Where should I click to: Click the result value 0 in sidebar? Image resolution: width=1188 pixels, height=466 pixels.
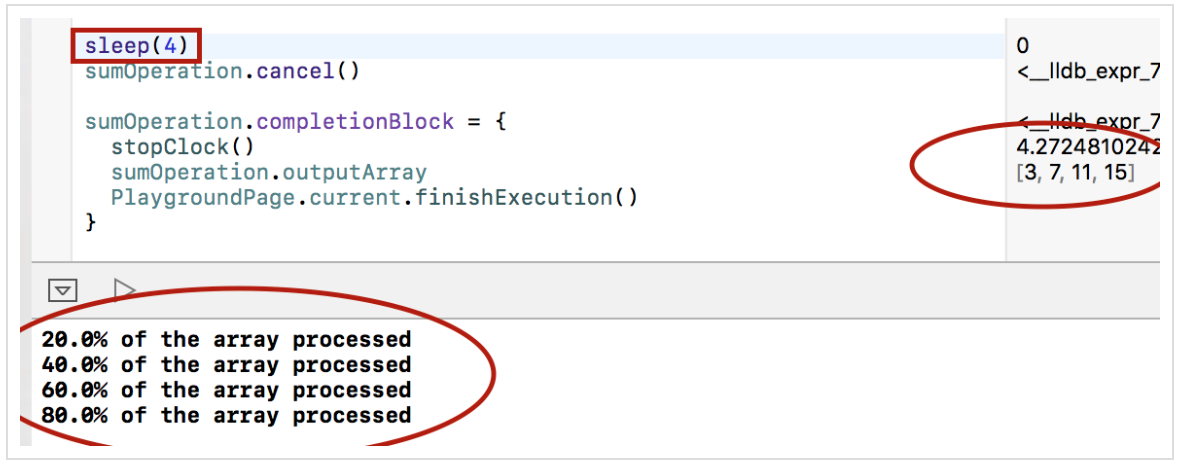pos(1022,46)
